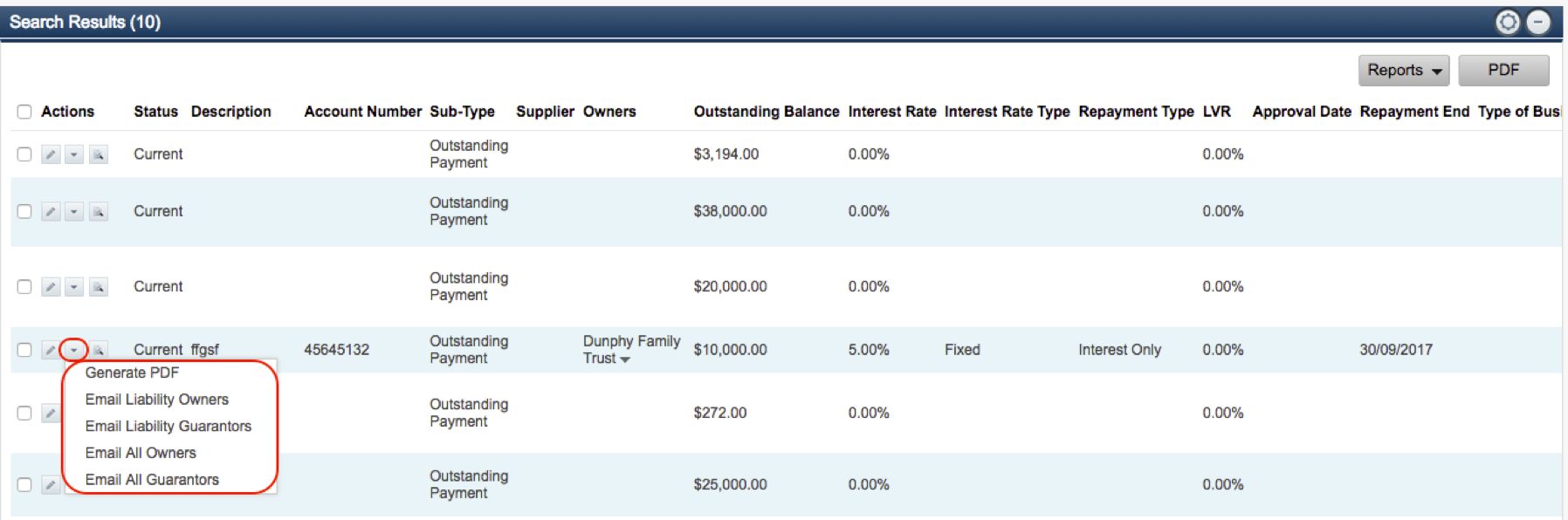1568x520 pixels.
Task: Sort by the Owners column header
Action: coord(609,112)
